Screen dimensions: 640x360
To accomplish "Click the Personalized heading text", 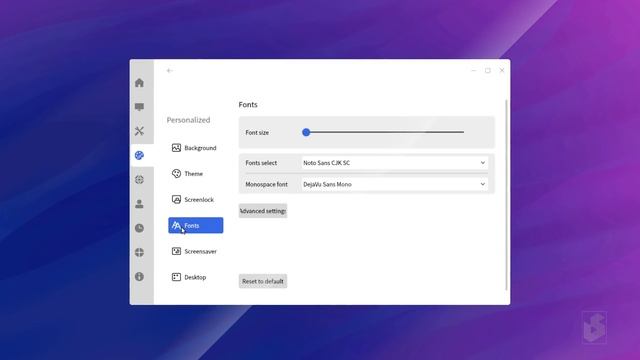I will [x=188, y=120].
